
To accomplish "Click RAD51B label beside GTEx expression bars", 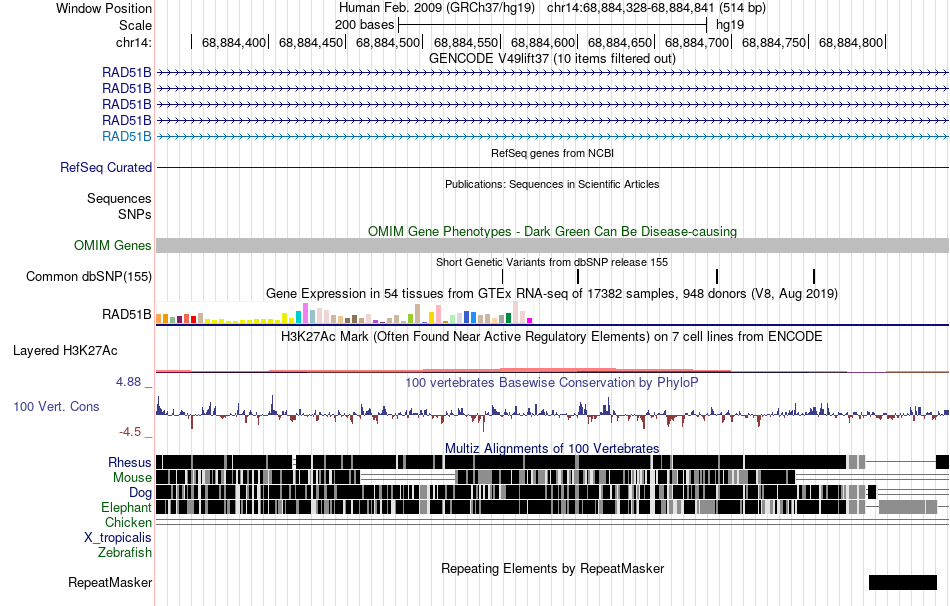I will pos(127,315).
